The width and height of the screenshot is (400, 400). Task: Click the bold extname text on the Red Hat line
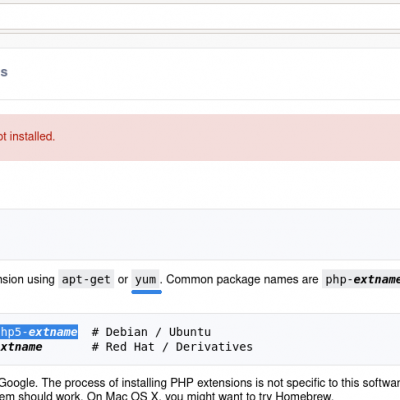(21, 347)
